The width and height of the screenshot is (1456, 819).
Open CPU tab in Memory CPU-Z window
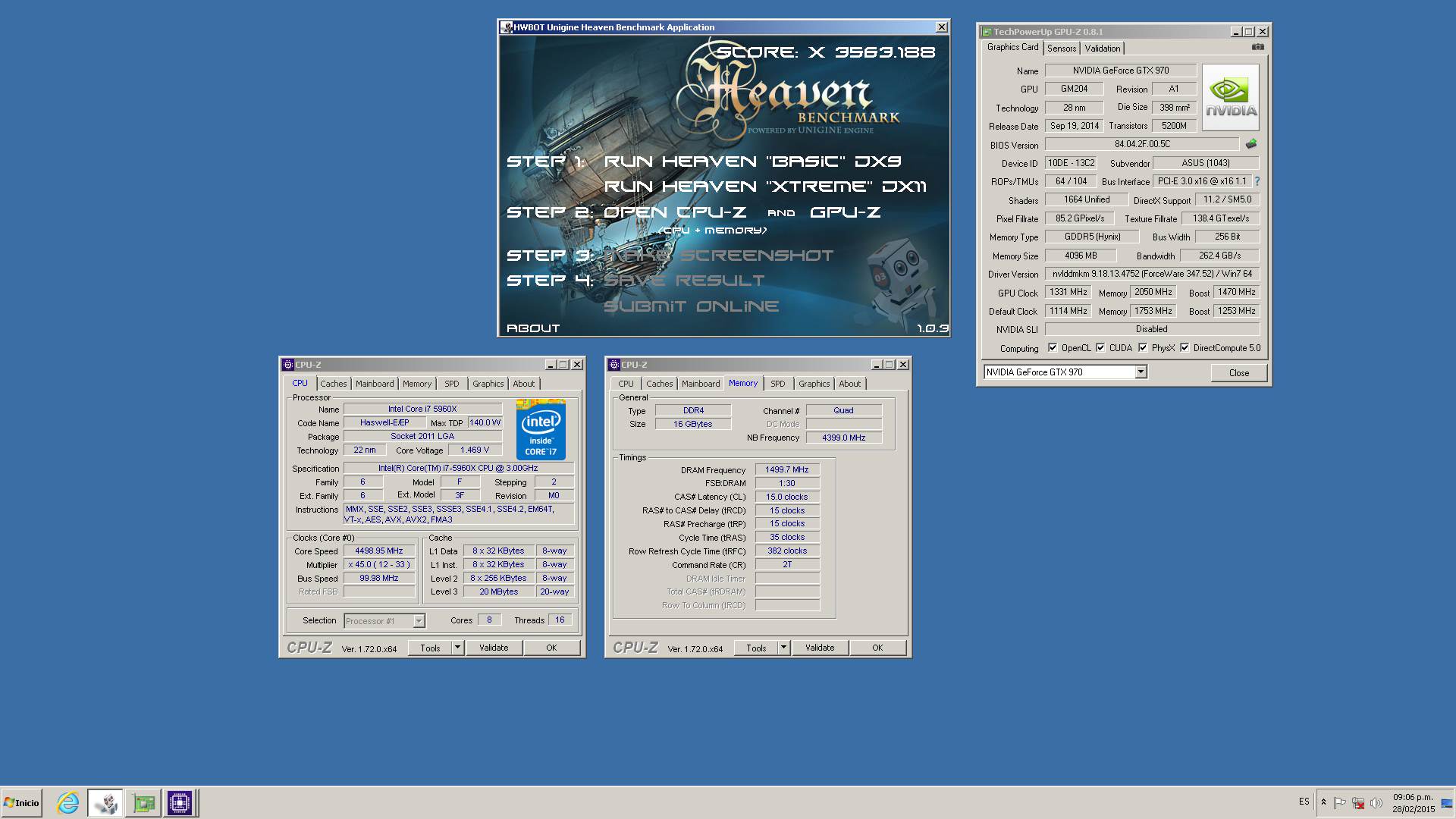(x=626, y=384)
